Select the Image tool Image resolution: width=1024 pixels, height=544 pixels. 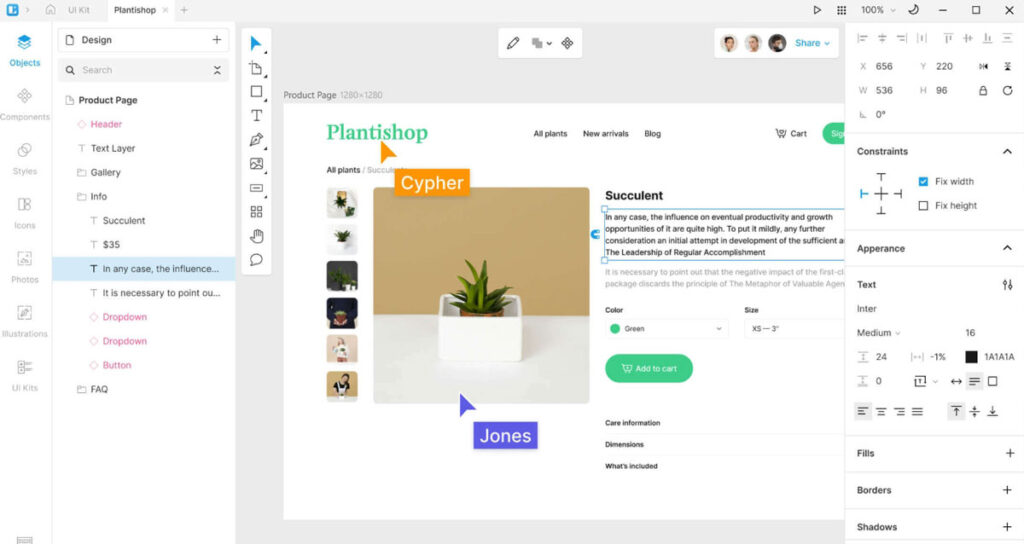pos(256,164)
